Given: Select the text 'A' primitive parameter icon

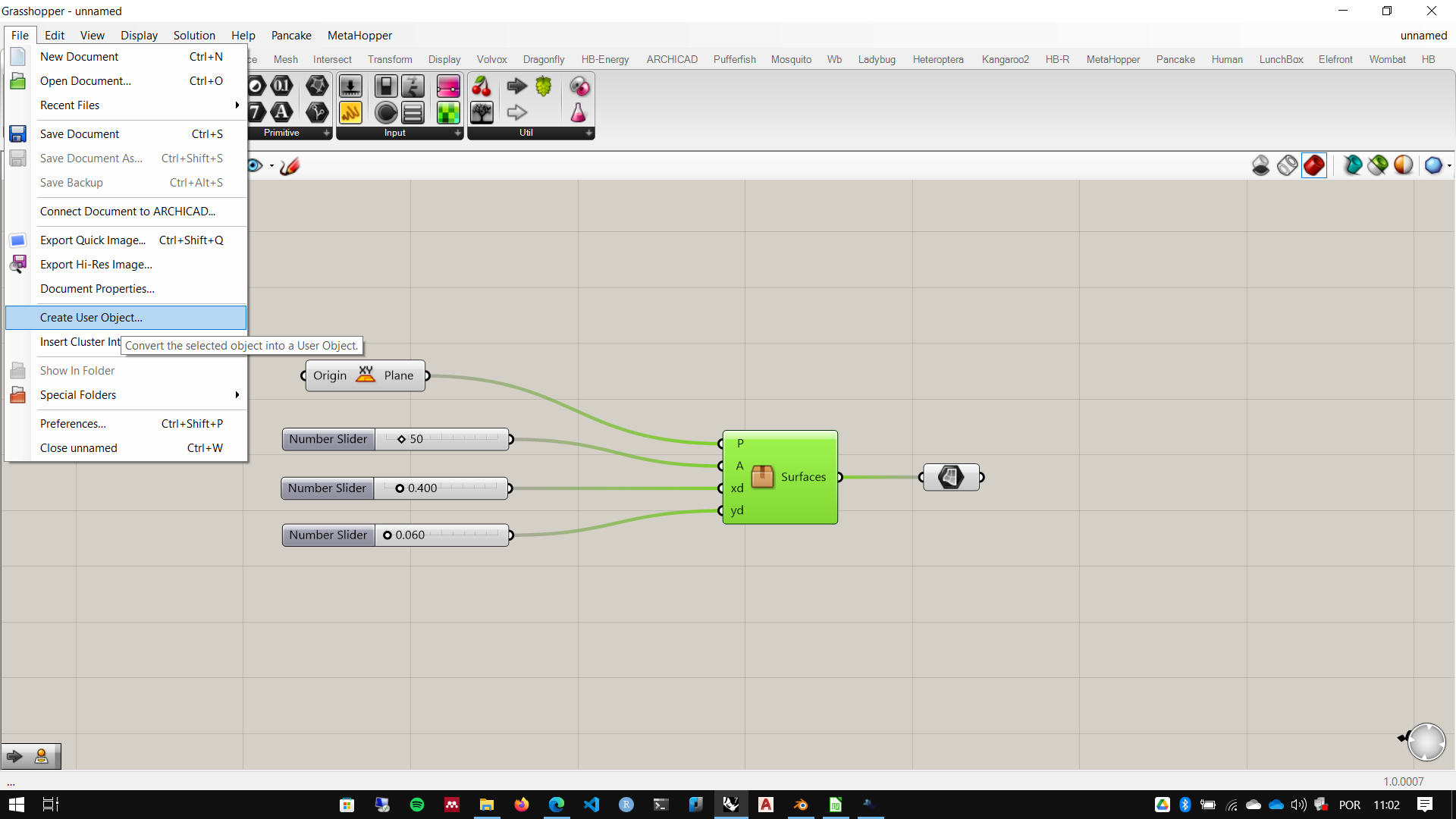Looking at the screenshot, I should (x=282, y=113).
